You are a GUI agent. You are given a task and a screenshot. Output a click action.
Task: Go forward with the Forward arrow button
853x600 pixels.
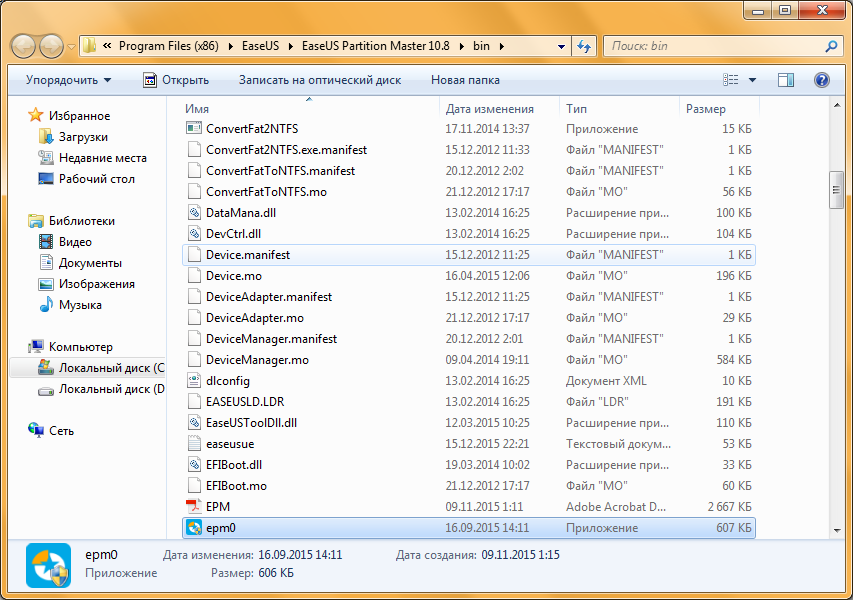[x=52, y=47]
